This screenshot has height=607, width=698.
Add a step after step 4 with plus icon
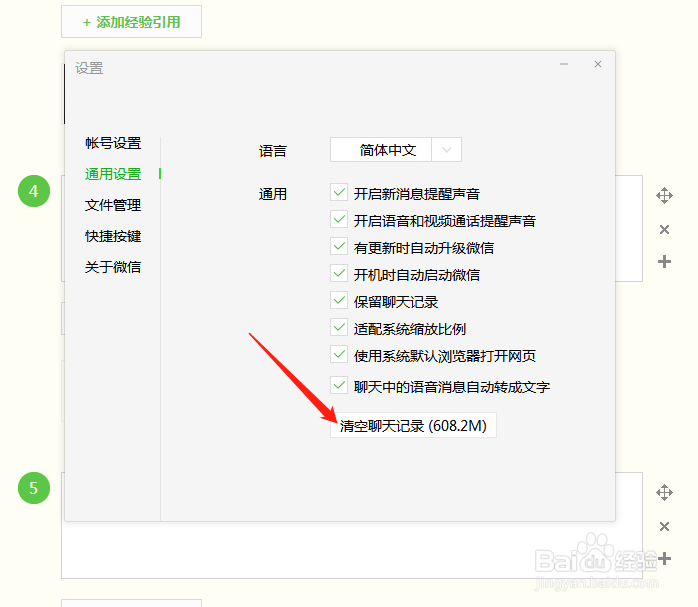pyautogui.click(x=664, y=262)
